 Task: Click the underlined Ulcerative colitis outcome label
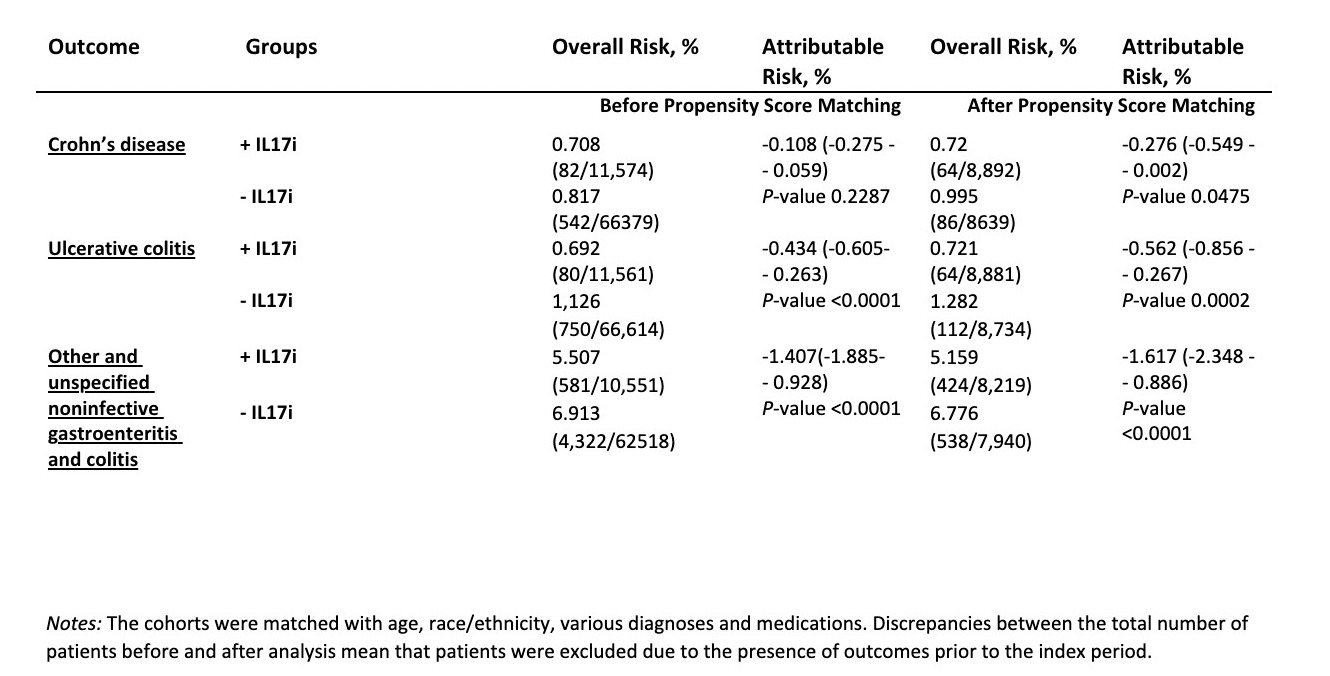pos(121,249)
